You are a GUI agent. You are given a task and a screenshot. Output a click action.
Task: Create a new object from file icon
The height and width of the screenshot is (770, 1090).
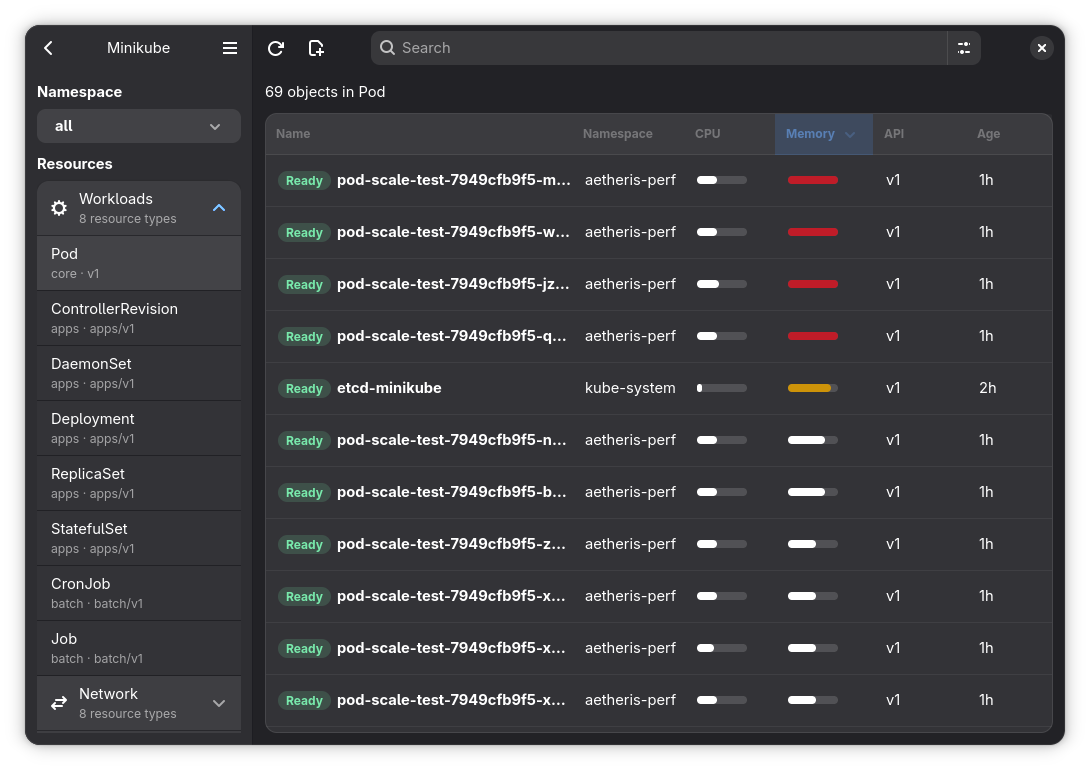316,48
